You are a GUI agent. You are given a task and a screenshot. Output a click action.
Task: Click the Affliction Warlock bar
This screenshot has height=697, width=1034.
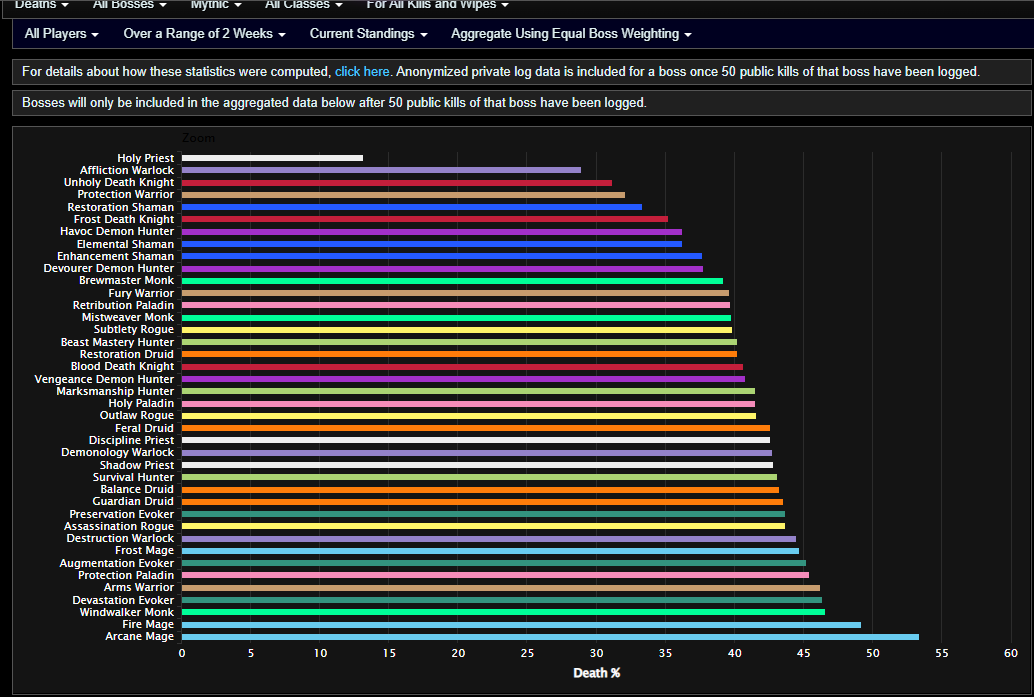381,170
